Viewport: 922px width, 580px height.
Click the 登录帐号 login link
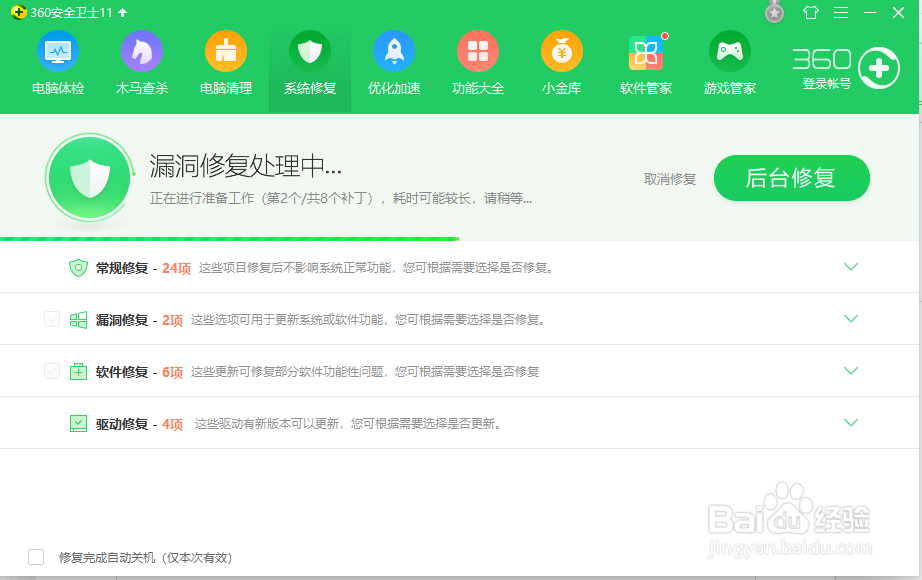(826, 84)
